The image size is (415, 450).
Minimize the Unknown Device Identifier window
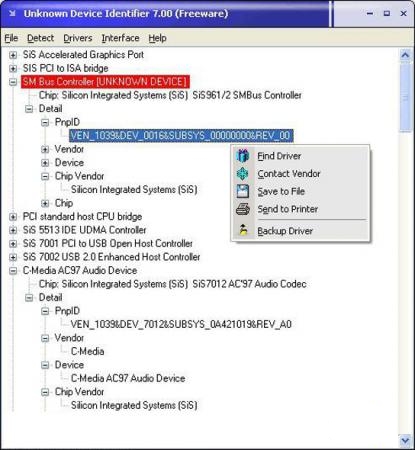point(370,14)
